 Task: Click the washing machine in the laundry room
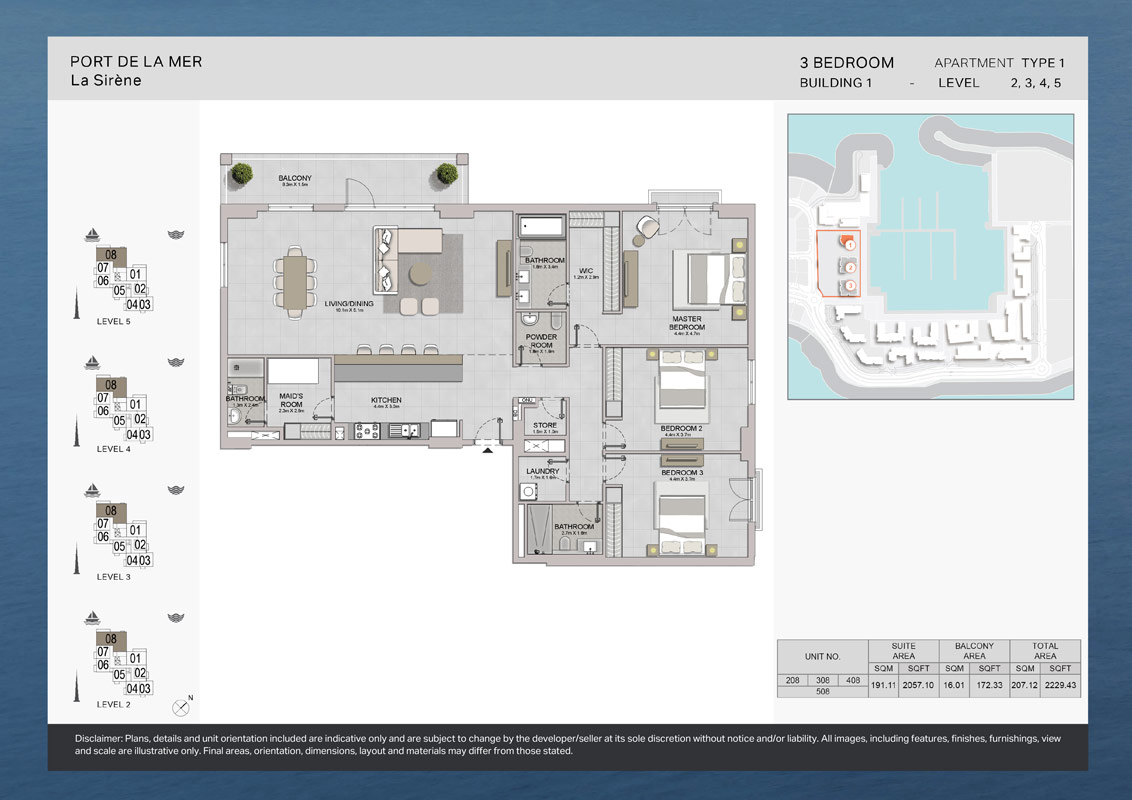(529, 492)
